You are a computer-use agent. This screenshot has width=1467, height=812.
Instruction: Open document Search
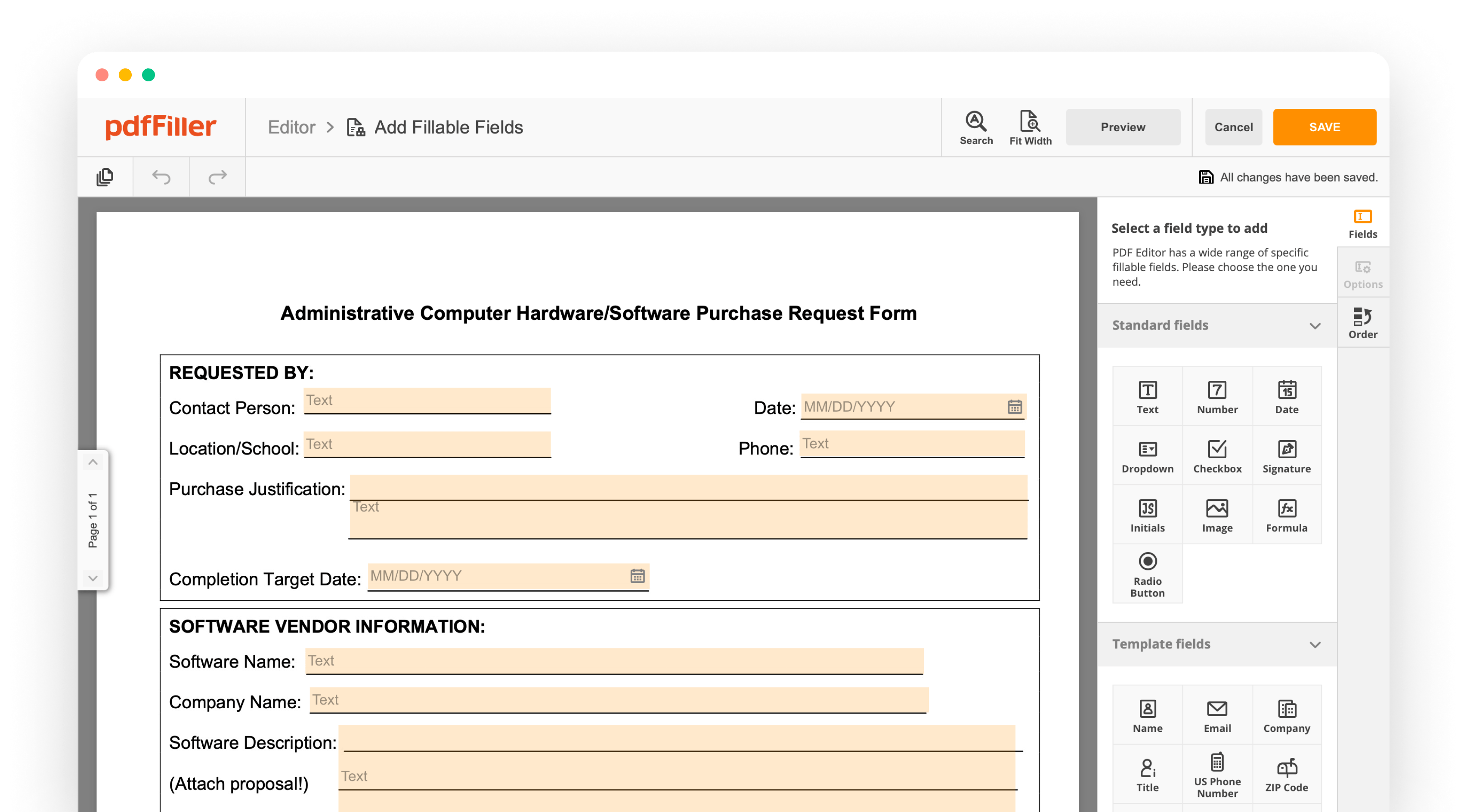coord(975,127)
